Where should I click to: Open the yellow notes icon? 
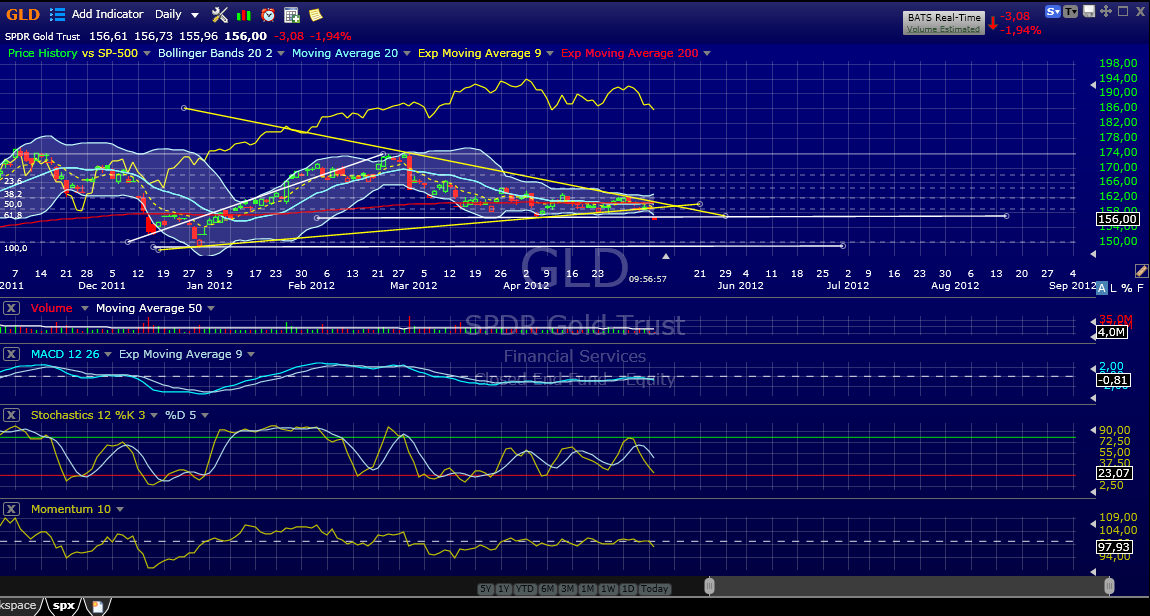pyautogui.click(x=315, y=15)
